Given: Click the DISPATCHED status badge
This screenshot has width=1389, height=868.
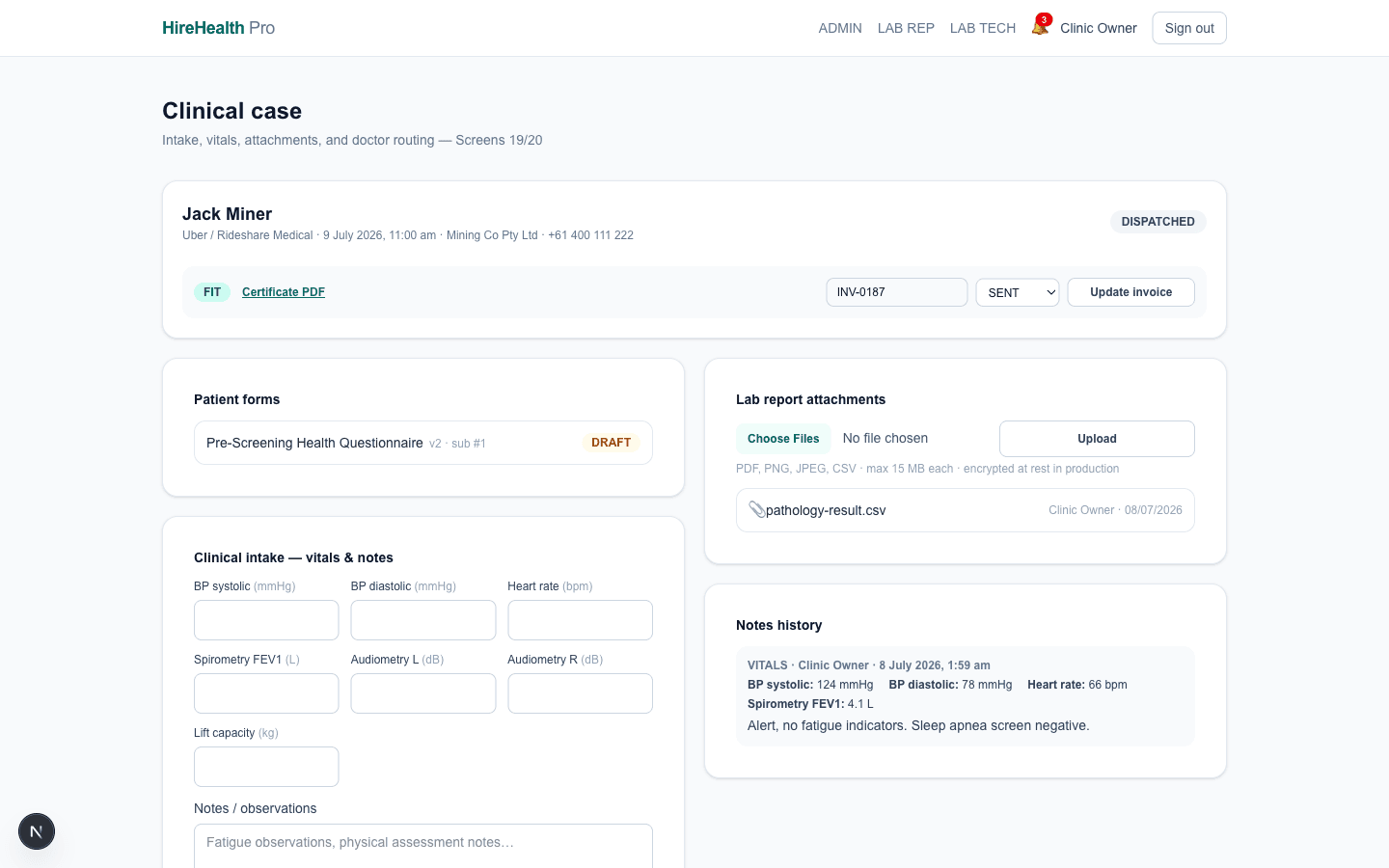Looking at the screenshot, I should (1157, 222).
